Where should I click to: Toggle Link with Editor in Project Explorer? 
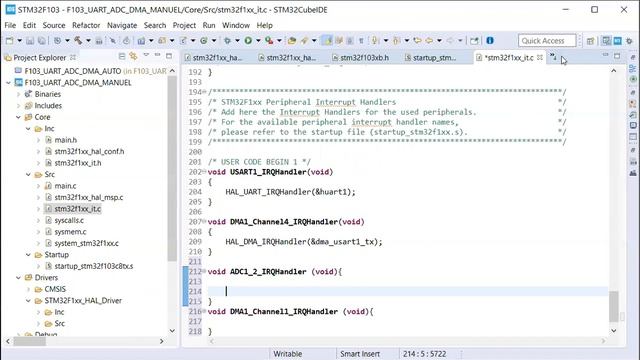click(x=133, y=56)
